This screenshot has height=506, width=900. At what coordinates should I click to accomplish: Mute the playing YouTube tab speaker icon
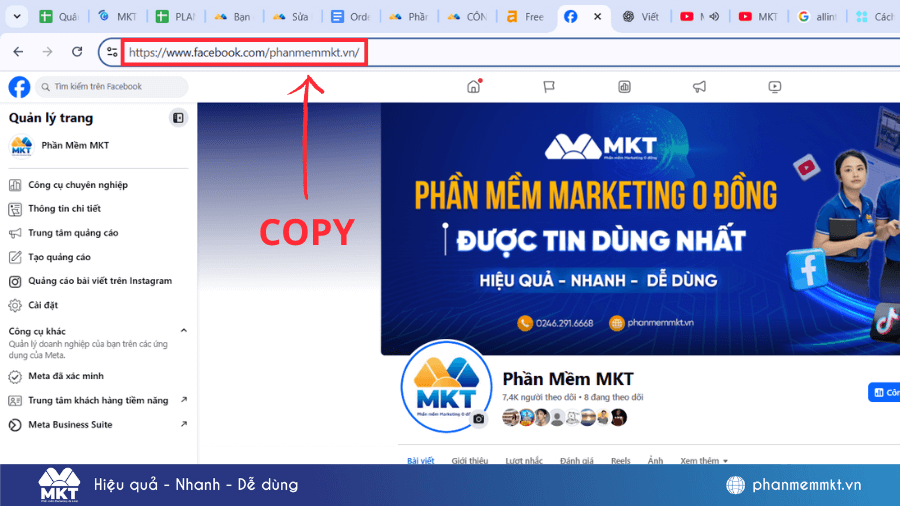coord(714,17)
